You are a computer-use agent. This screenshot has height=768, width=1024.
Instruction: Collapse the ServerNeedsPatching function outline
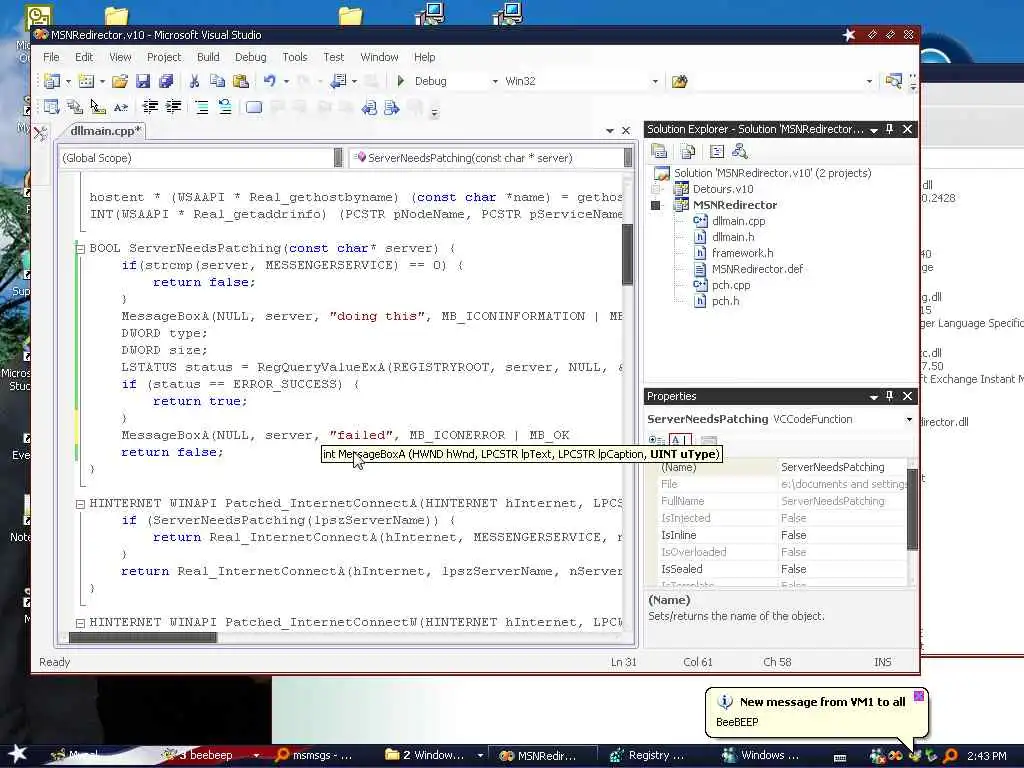[80, 249]
